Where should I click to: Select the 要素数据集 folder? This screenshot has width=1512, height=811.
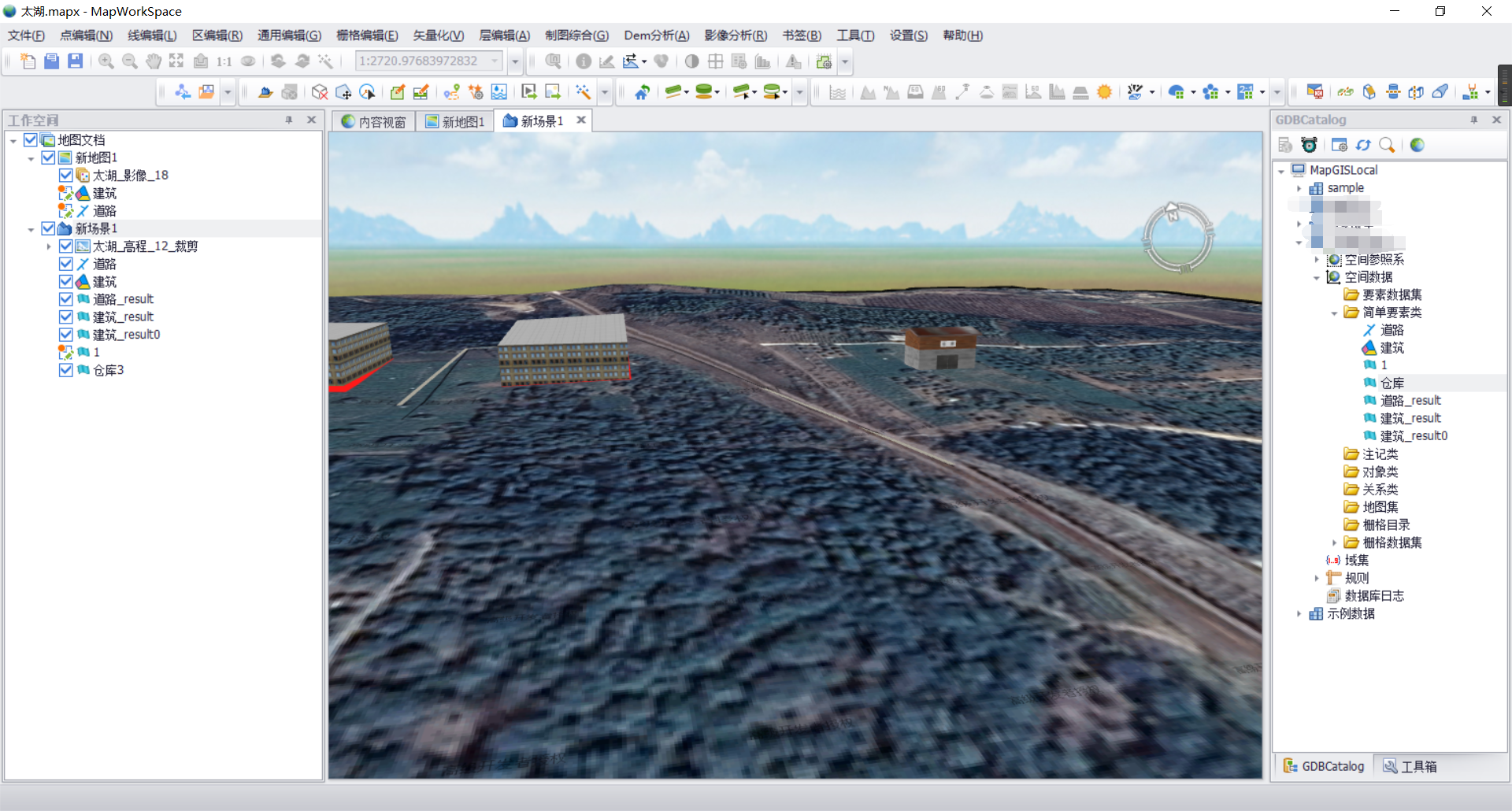[x=1392, y=294]
